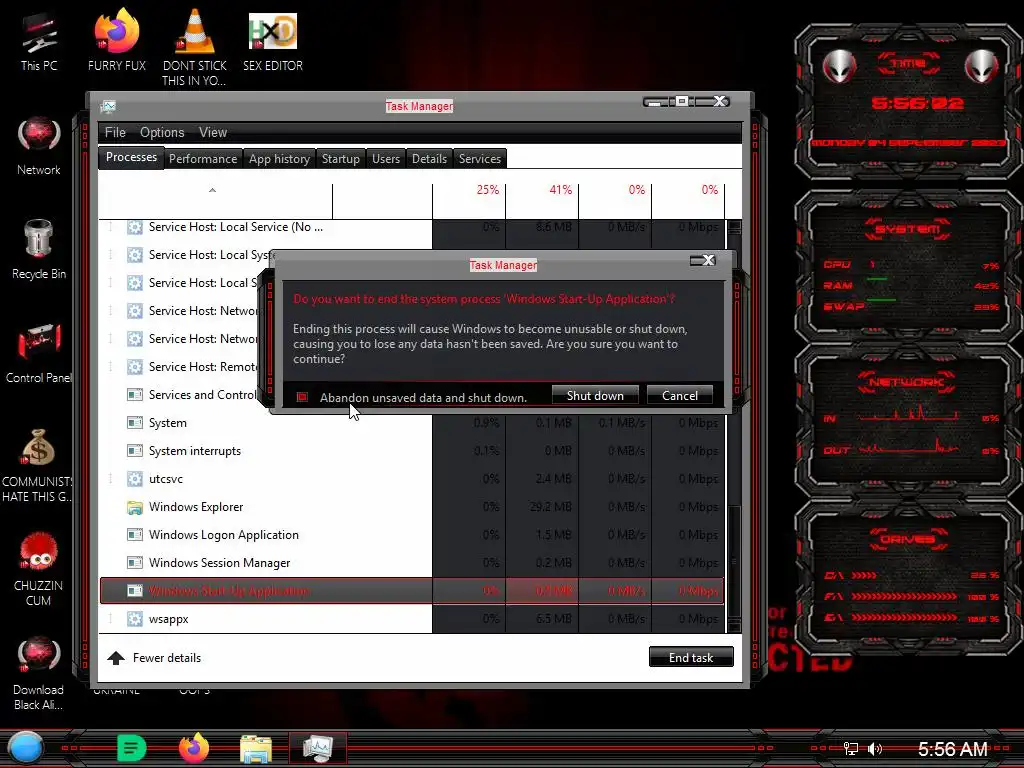Close the end-process confirmation dialog
Image resolution: width=1024 pixels, height=768 pixels.
(709, 261)
